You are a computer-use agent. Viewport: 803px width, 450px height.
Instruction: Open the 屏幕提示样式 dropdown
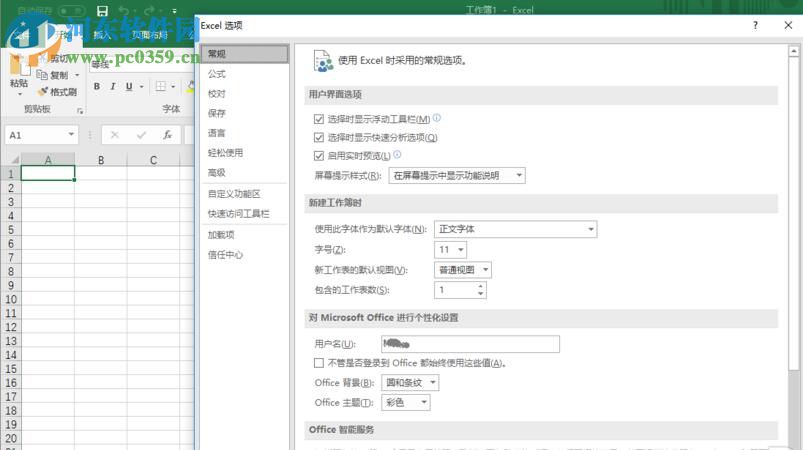coord(457,176)
